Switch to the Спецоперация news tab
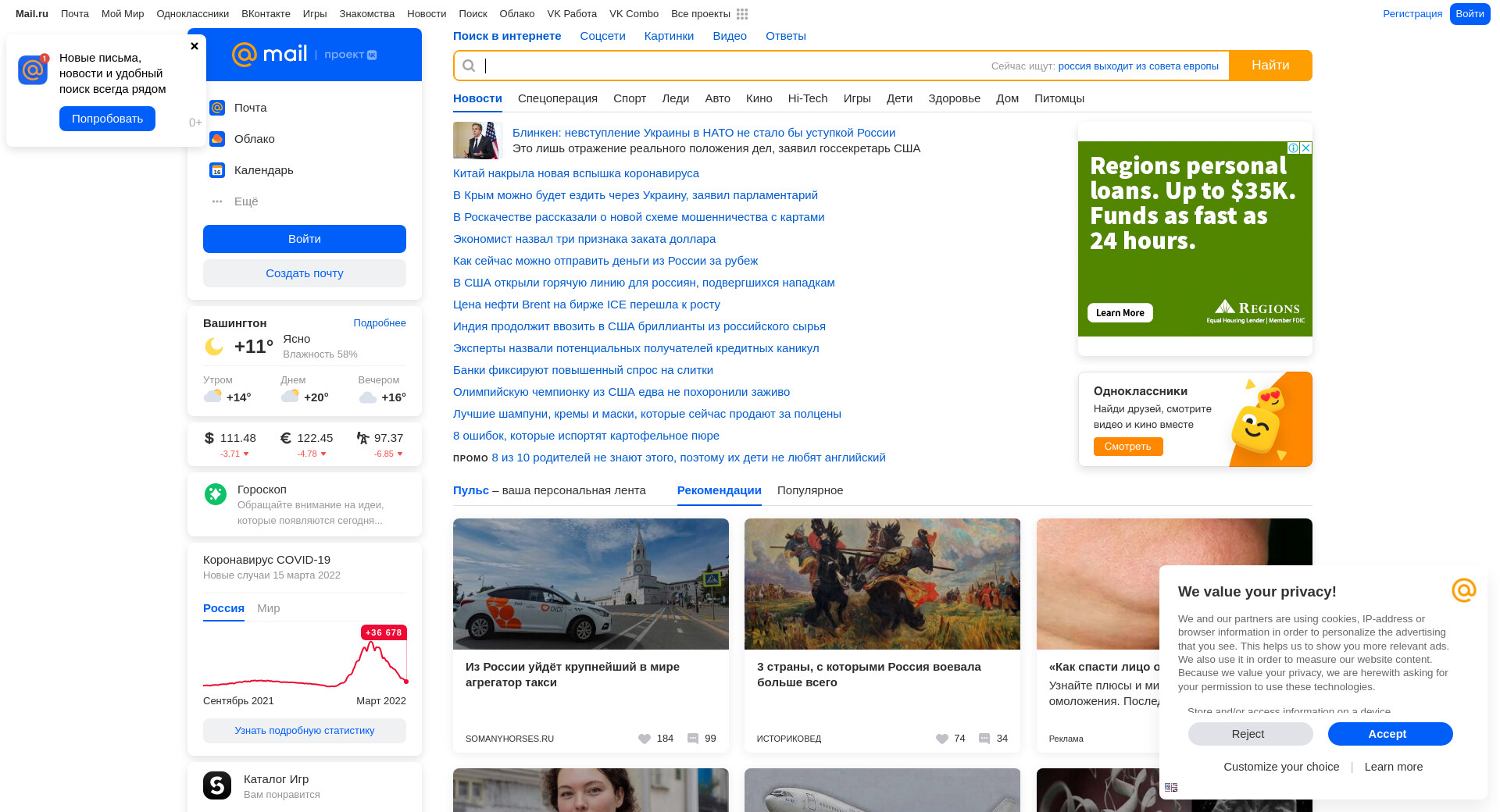Viewport: 1500px width, 812px height. 558,98
